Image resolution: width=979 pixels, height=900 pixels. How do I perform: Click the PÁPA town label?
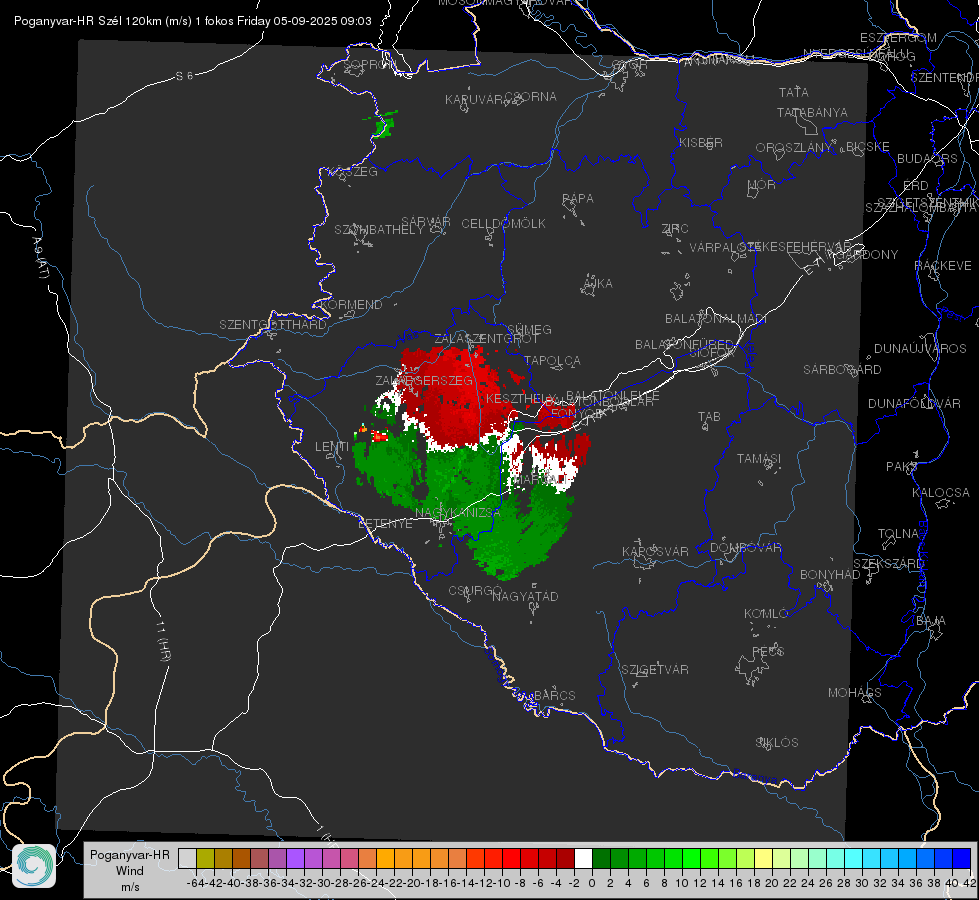tap(578, 198)
